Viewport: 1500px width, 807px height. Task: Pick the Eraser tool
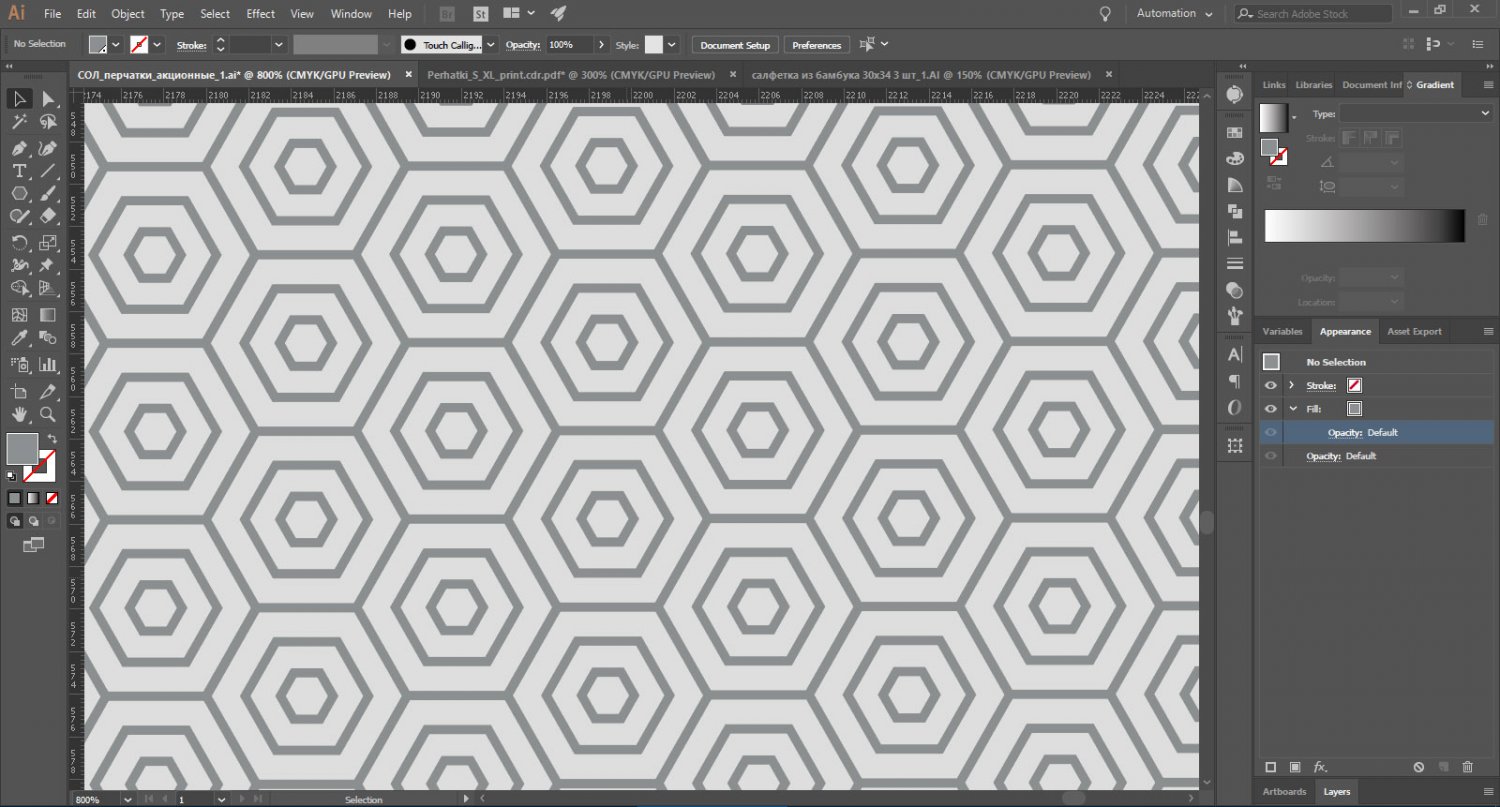[47, 215]
